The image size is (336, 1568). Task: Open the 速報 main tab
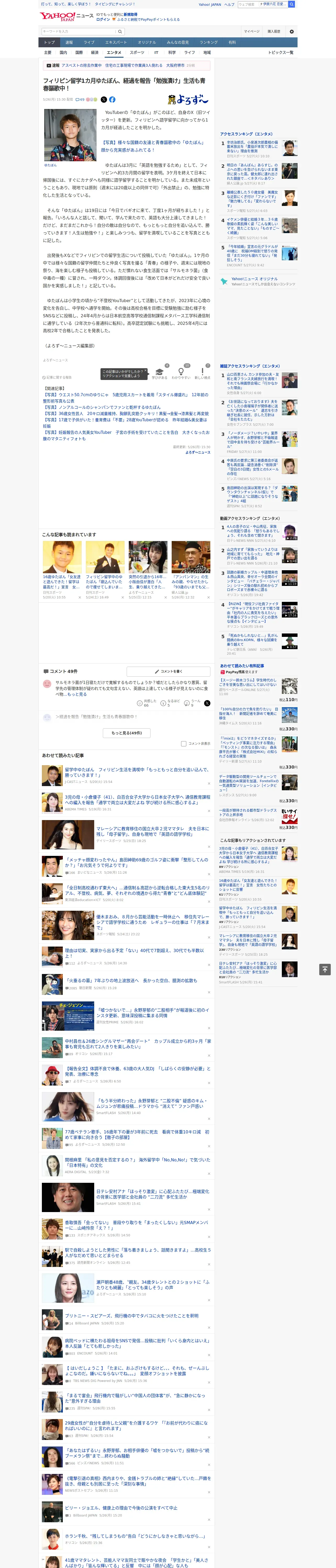click(69, 43)
